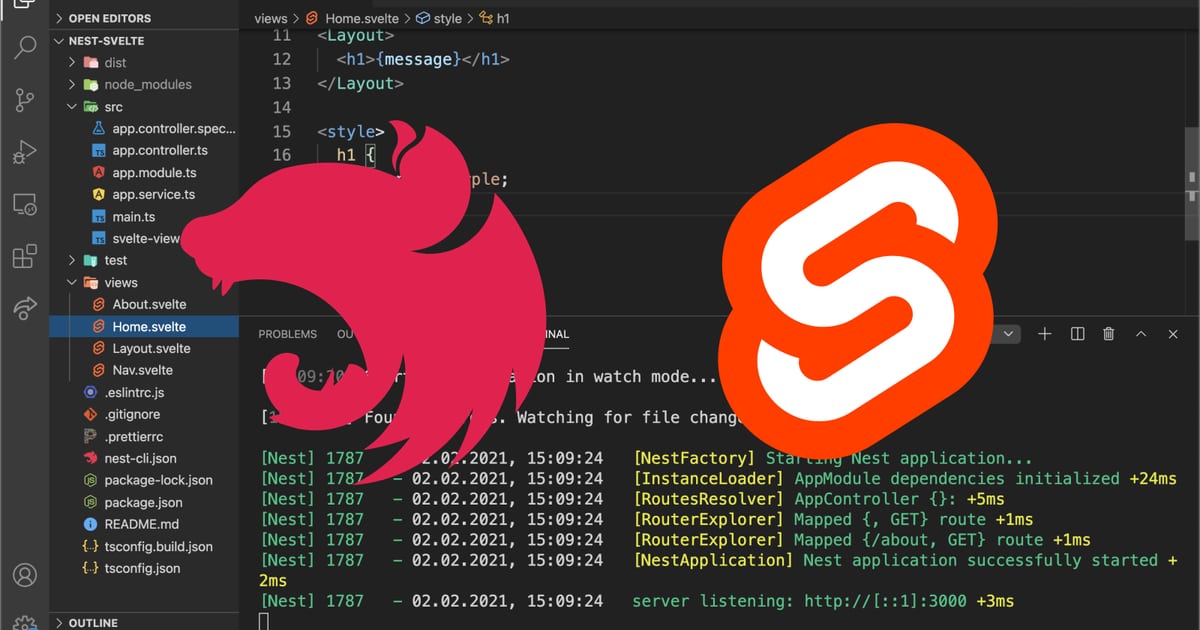The height and width of the screenshot is (630, 1200).
Task: Open the Extensions view
Action: tap(25, 256)
